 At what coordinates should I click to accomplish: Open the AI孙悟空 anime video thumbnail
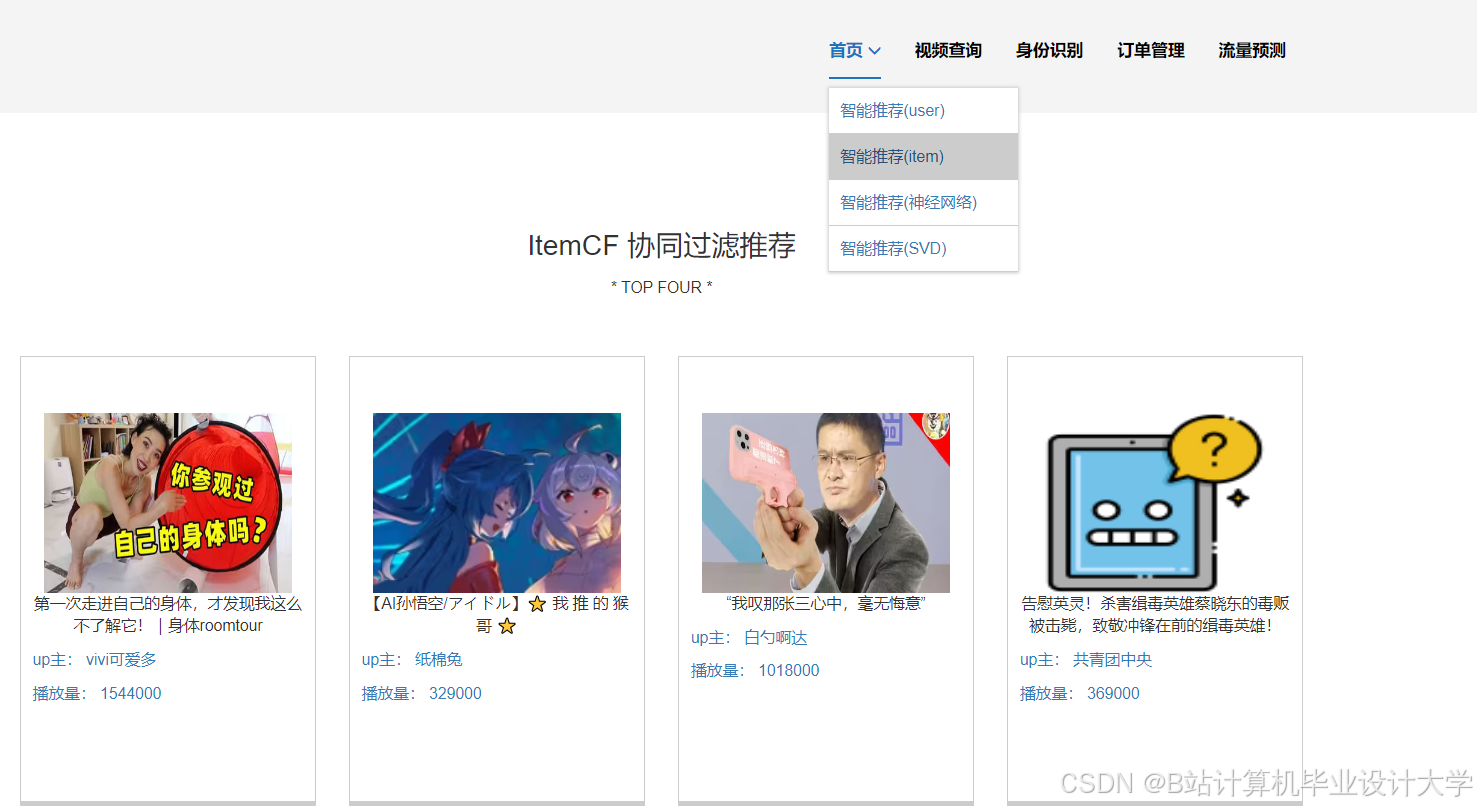(497, 503)
